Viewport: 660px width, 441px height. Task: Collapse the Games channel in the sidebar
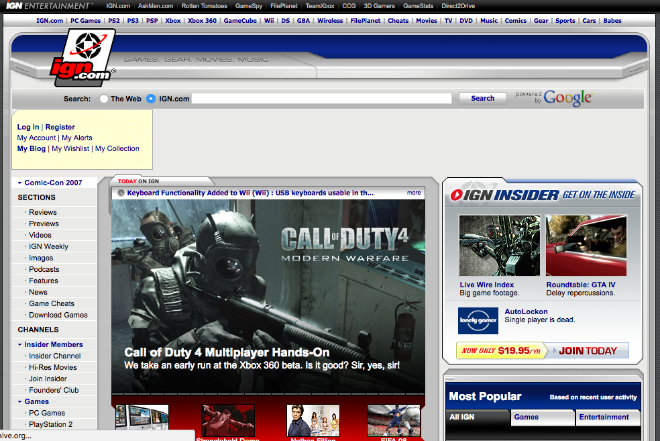pyautogui.click(x=19, y=400)
